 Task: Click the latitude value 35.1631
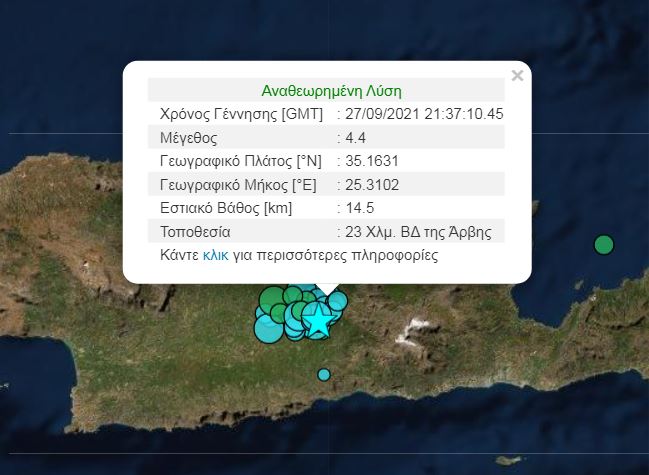click(x=372, y=161)
